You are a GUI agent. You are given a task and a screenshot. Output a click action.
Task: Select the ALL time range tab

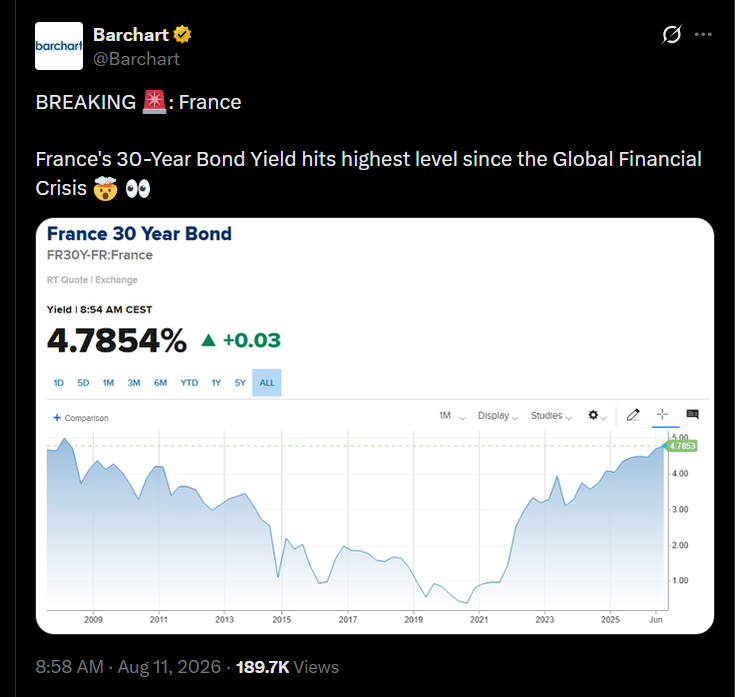pyautogui.click(x=267, y=382)
